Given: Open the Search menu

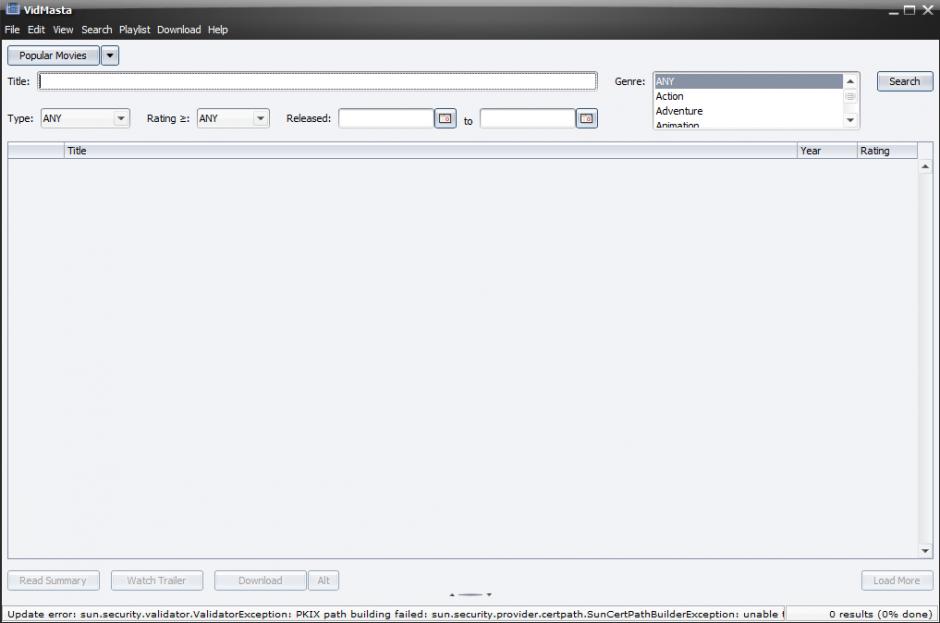Looking at the screenshot, I should tap(97, 29).
